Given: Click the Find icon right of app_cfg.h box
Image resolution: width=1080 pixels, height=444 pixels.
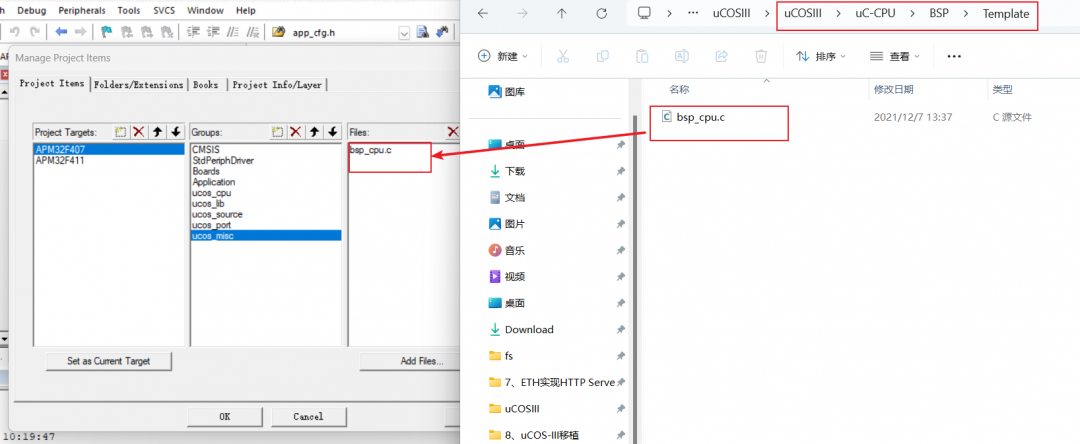Looking at the screenshot, I should point(423,32).
